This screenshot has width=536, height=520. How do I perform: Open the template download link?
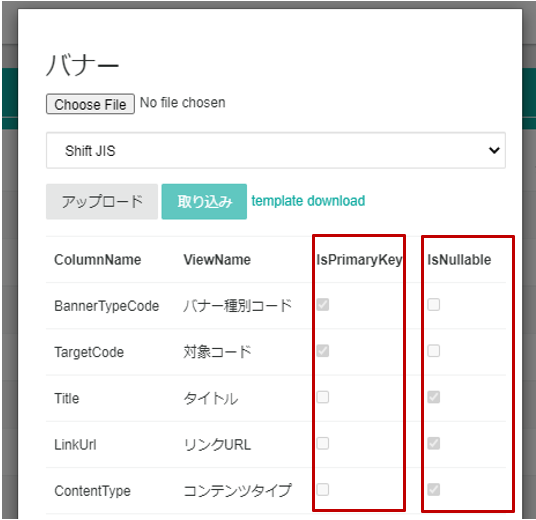click(x=308, y=201)
